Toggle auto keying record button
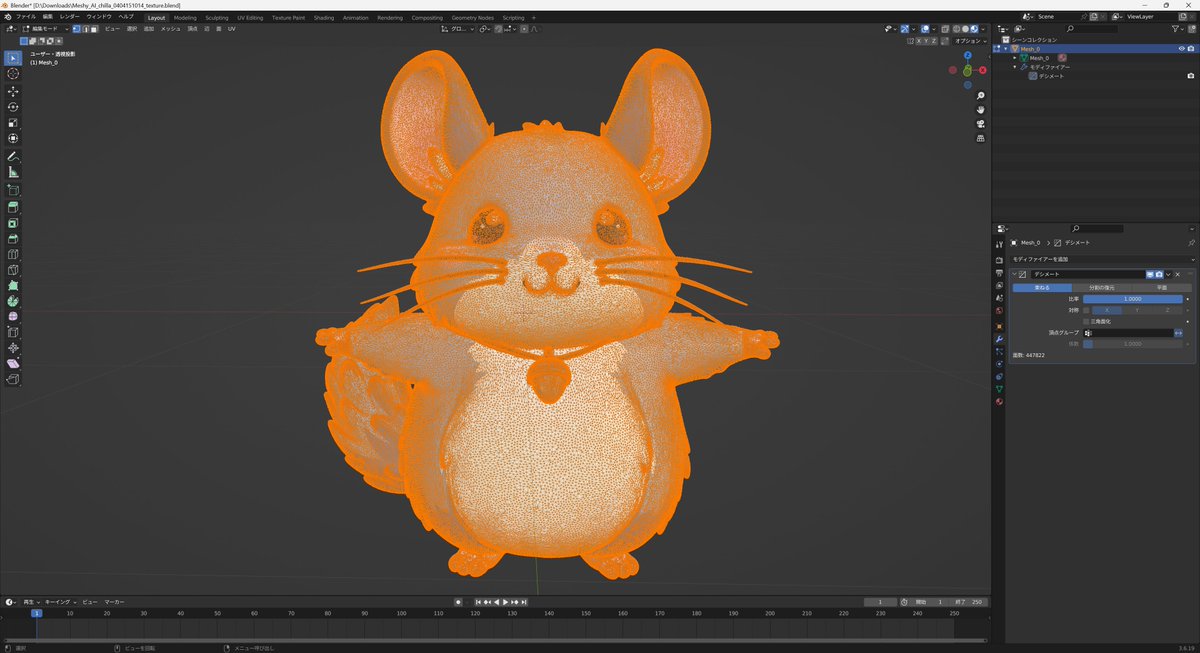This screenshot has width=1200, height=653. click(x=458, y=602)
